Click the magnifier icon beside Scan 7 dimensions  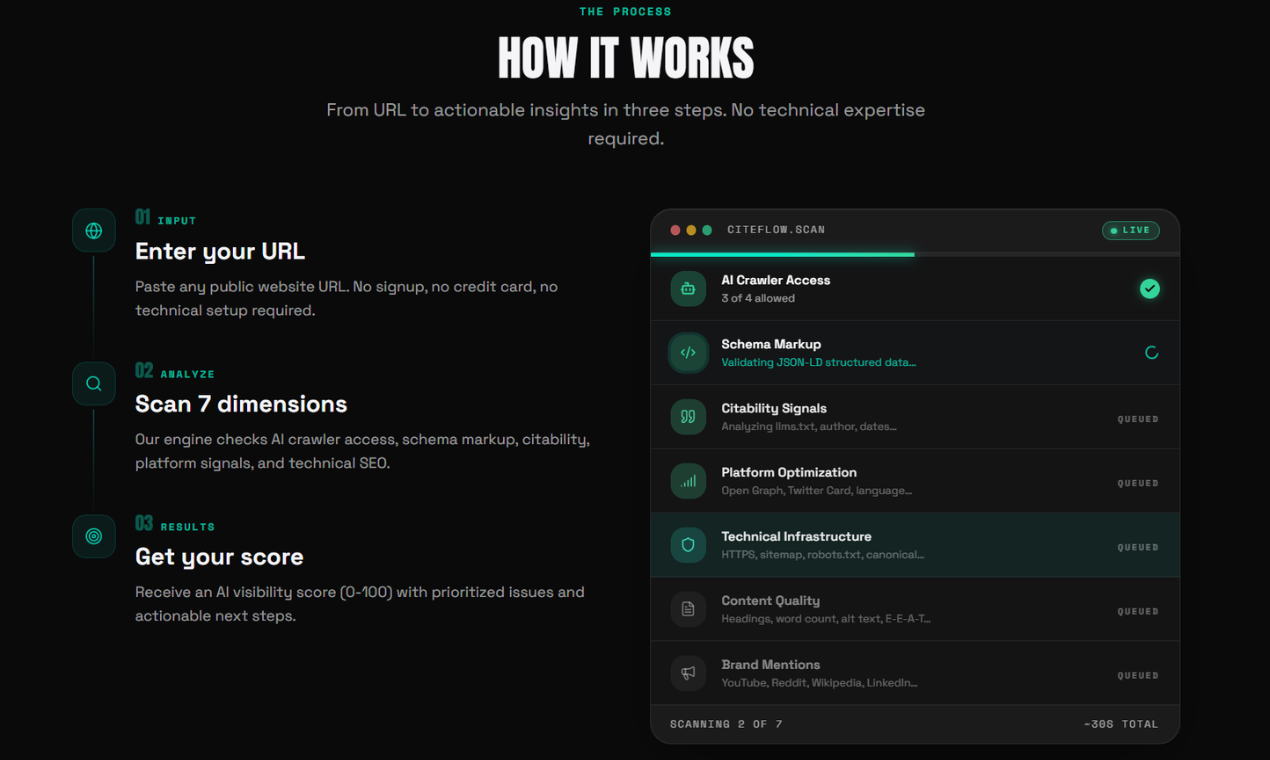(93, 384)
